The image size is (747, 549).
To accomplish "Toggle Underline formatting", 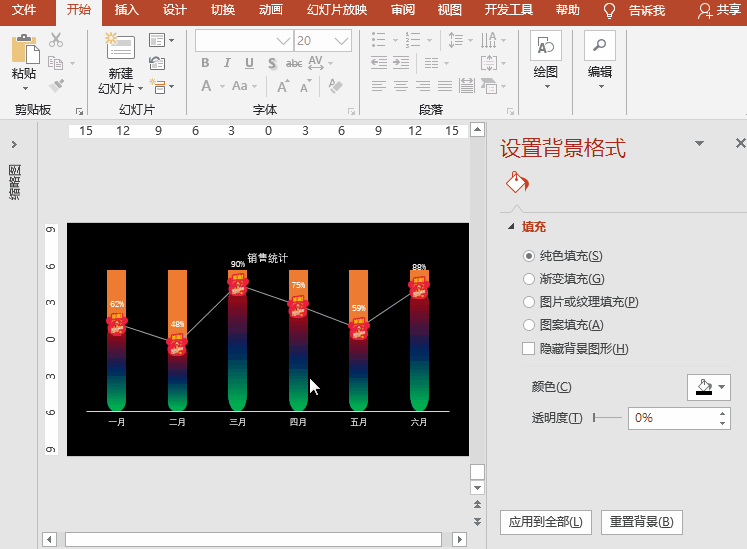I will 249,63.
